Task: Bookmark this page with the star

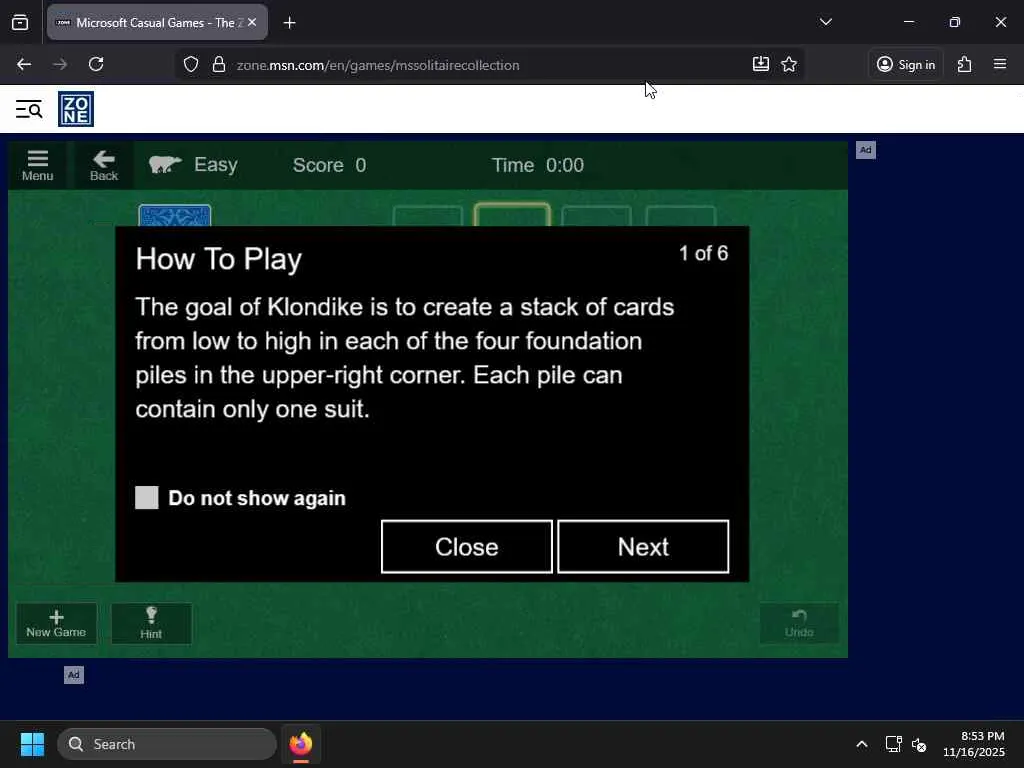Action: 789,64
